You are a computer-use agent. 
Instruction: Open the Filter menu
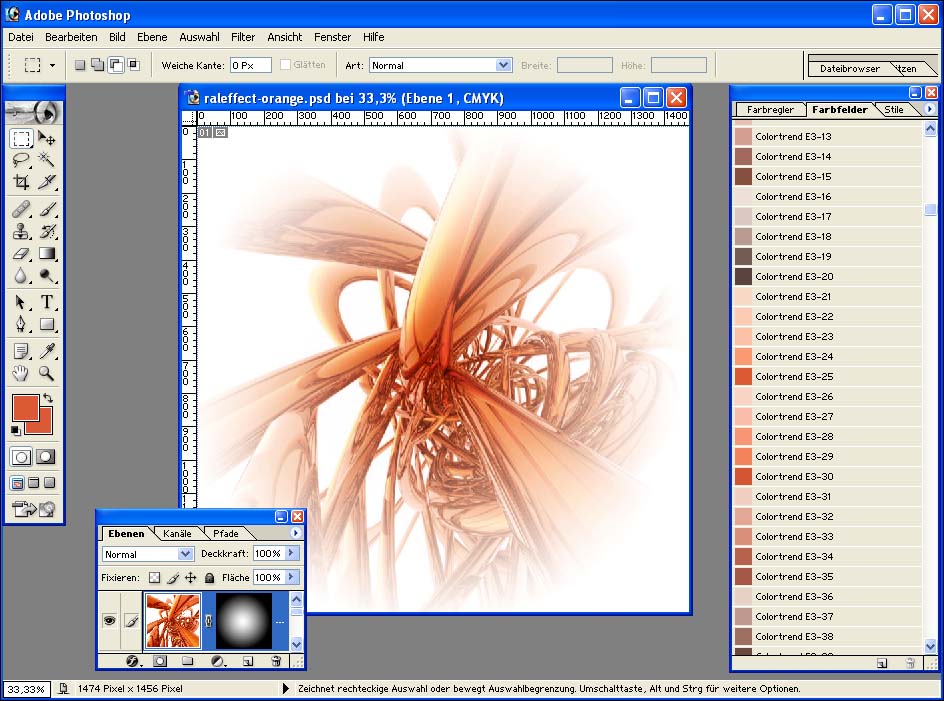(x=243, y=37)
